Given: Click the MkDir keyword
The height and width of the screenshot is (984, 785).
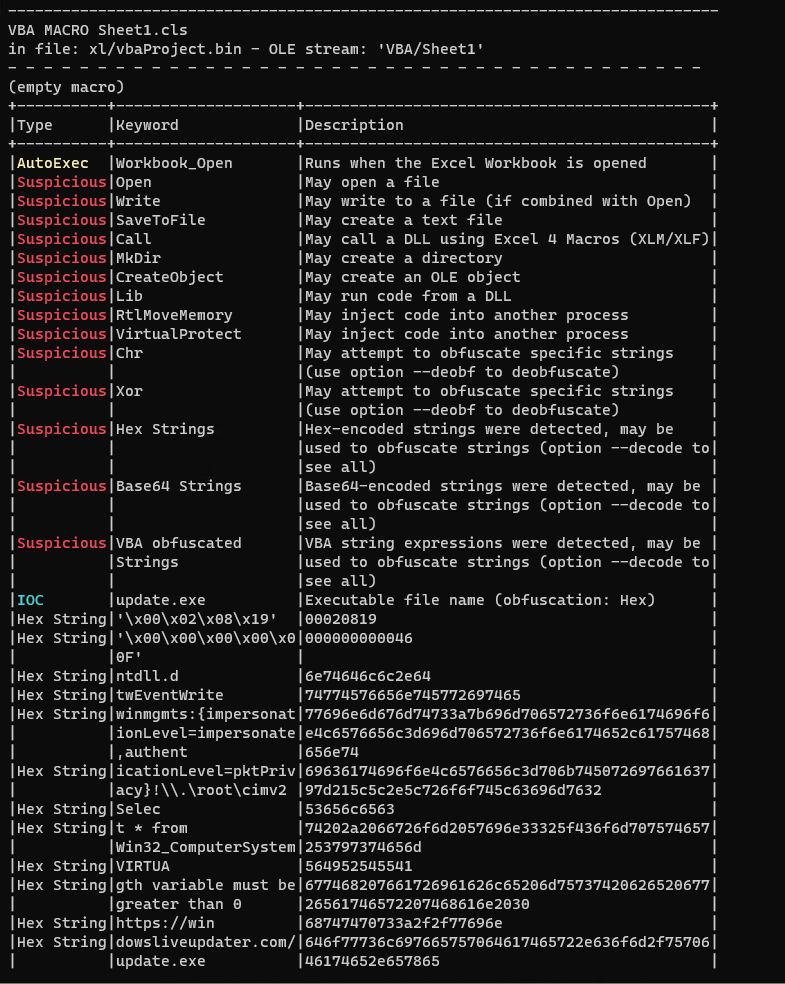Looking at the screenshot, I should tap(138, 258).
